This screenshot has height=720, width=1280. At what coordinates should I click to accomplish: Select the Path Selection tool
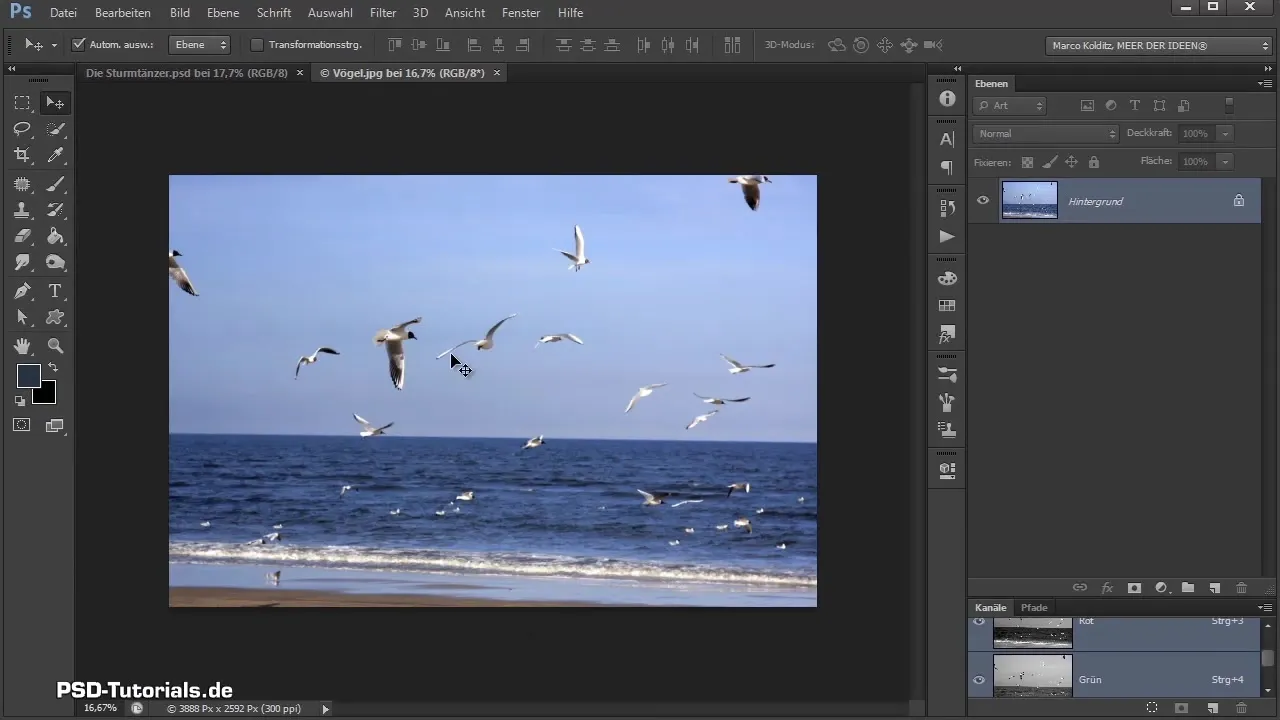point(22,318)
